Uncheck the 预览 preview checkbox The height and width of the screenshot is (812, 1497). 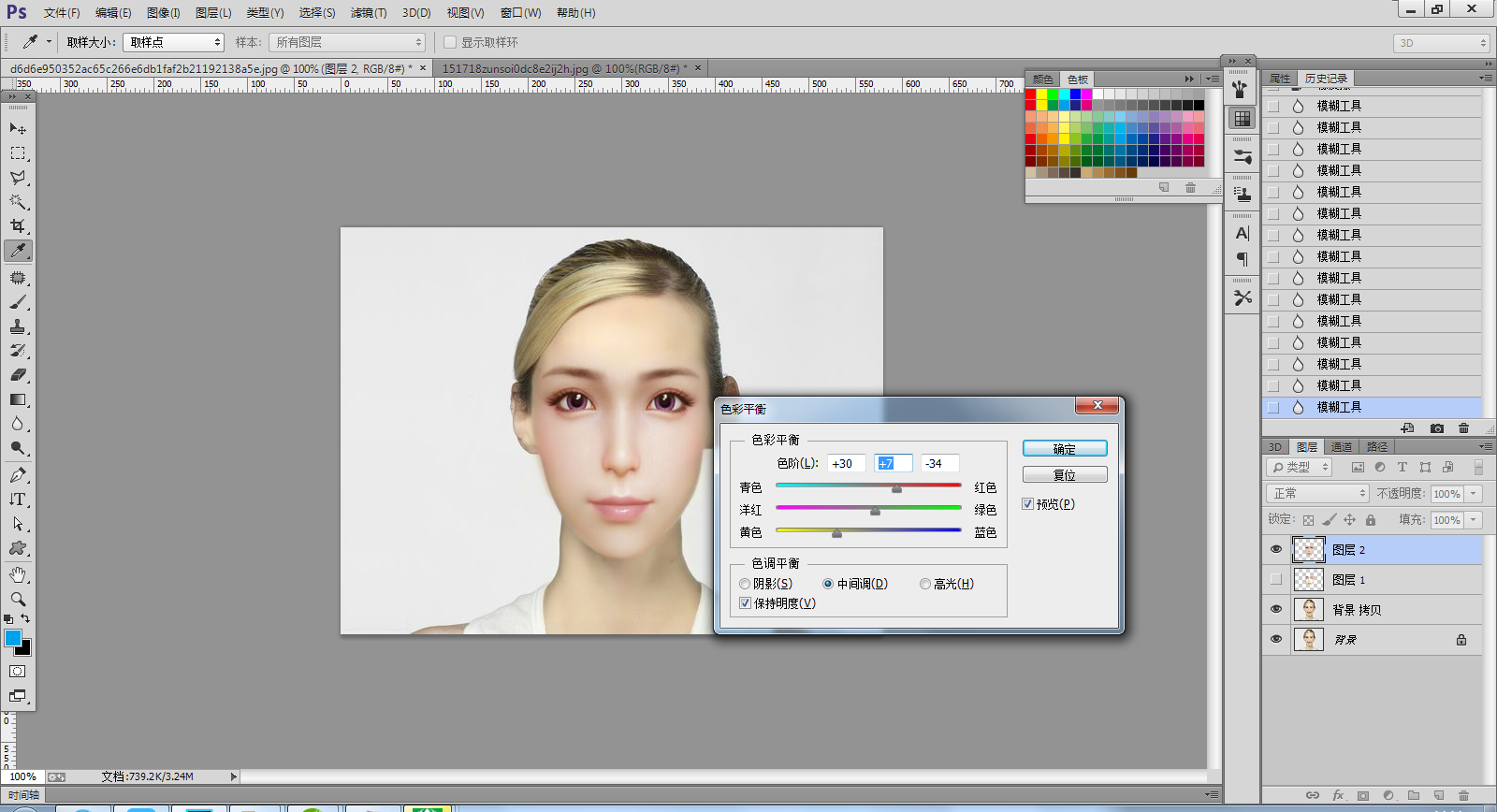point(1028,504)
